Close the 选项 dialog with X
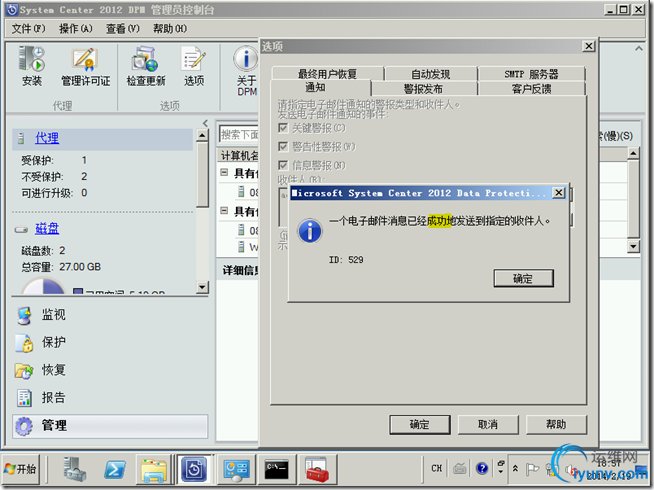The image size is (654, 490). [x=588, y=46]
